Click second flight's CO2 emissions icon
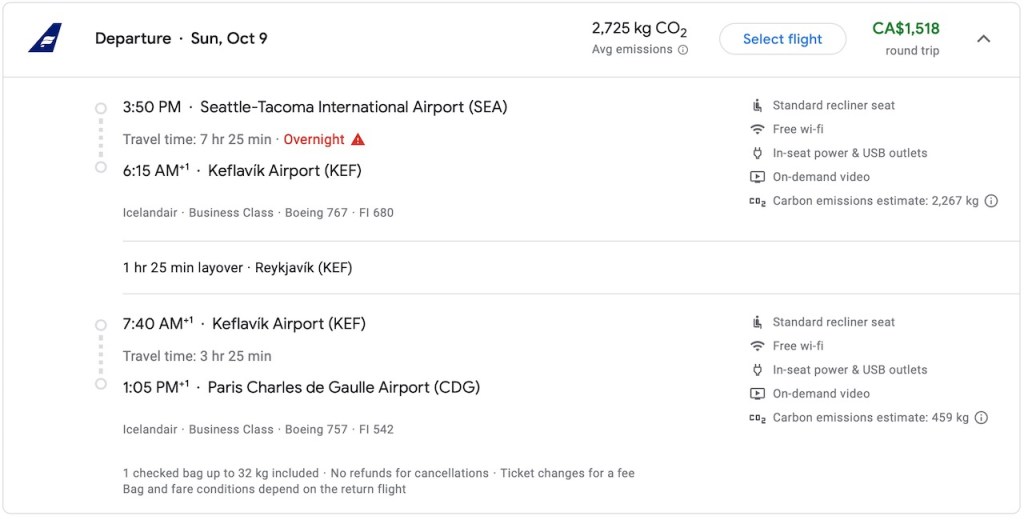 pyautogui.click(x=757, y=418)
